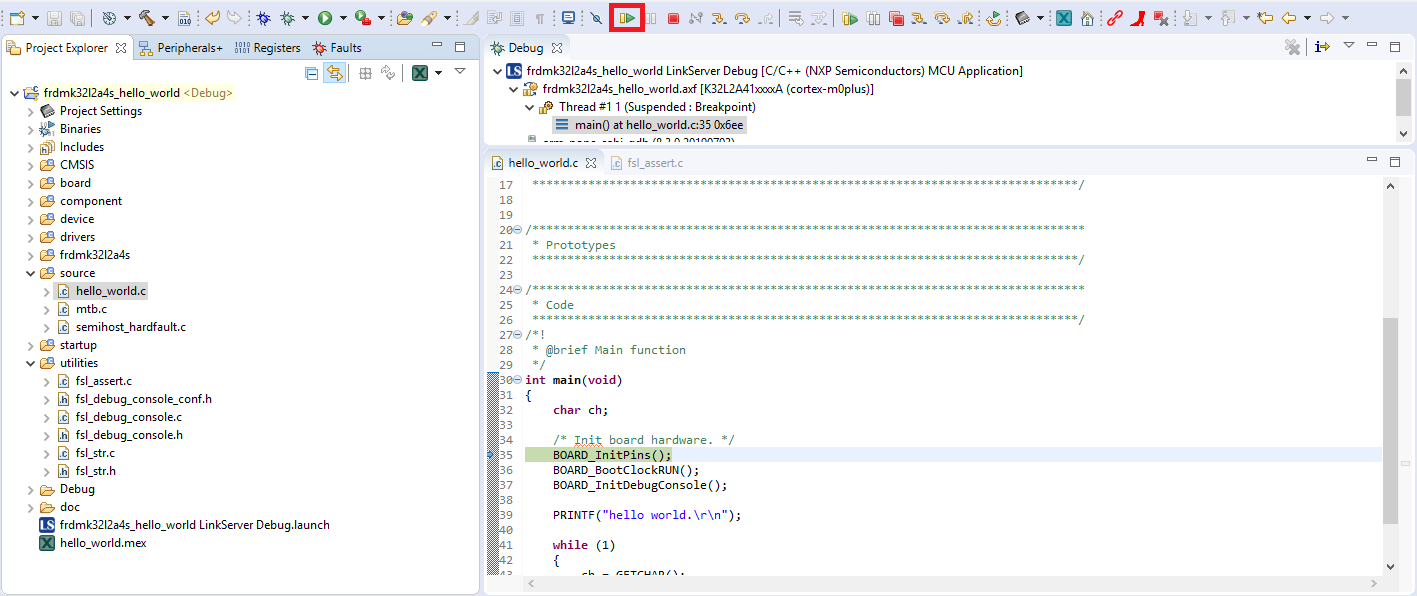Click the Build hammer icon
The width and height of the screenshot is (1417, 596).
click(x=147, y=18)
